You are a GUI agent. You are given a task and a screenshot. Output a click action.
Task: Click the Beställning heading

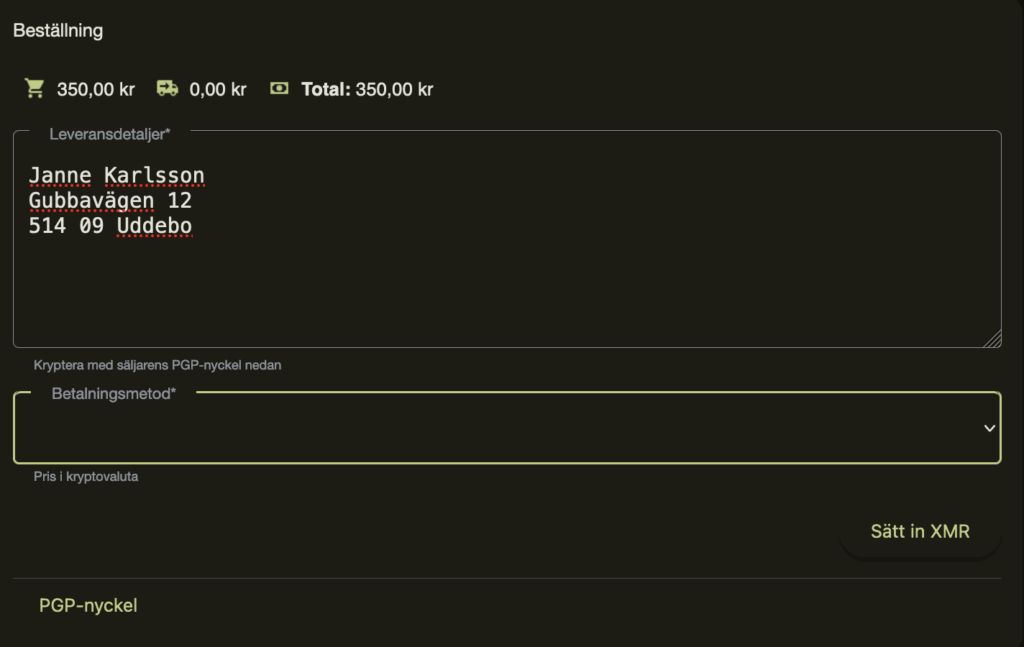58,30
